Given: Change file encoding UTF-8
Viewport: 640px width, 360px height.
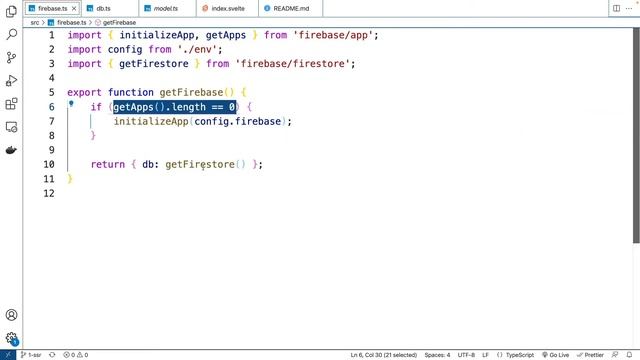Looking at the screenshot, I should (466, 355).
